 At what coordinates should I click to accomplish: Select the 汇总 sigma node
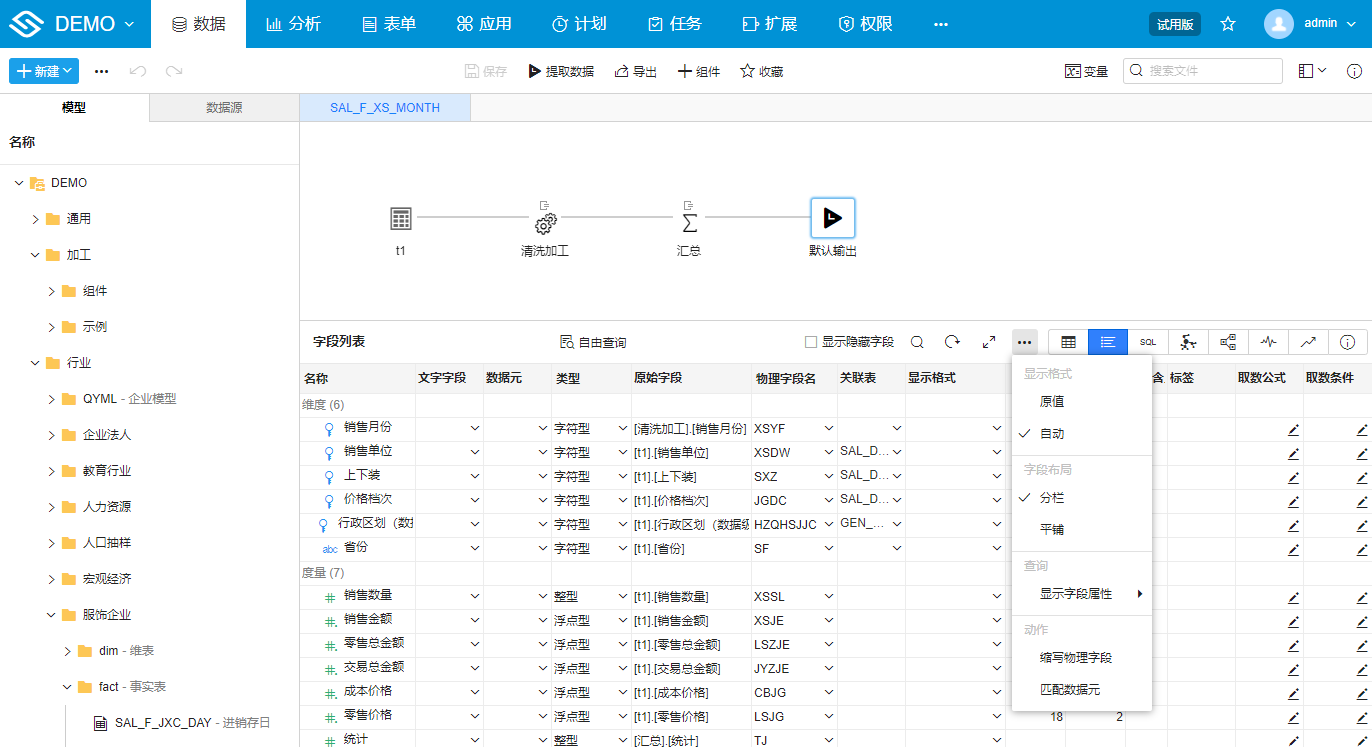[689, 222]
